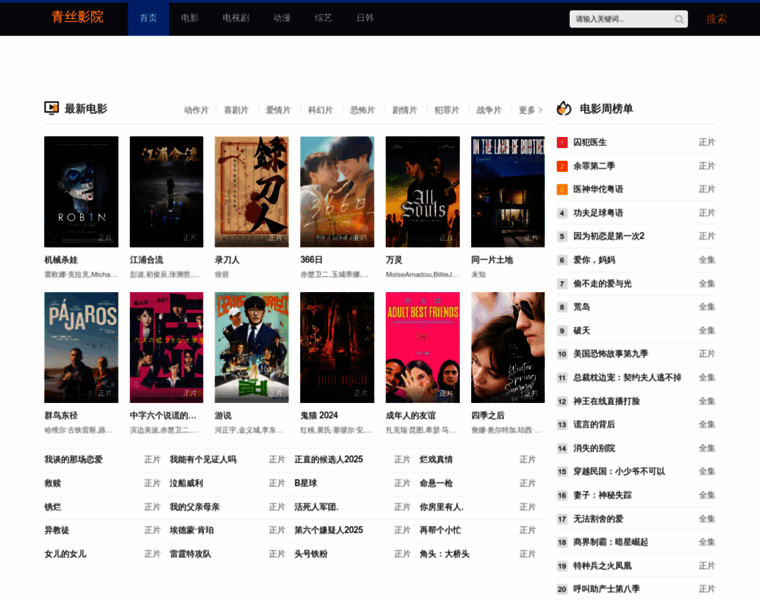The width and height of the screenshot is (760, 600).
Task: Filter by 科幻片 genre
Action: [x=320, y=110]
